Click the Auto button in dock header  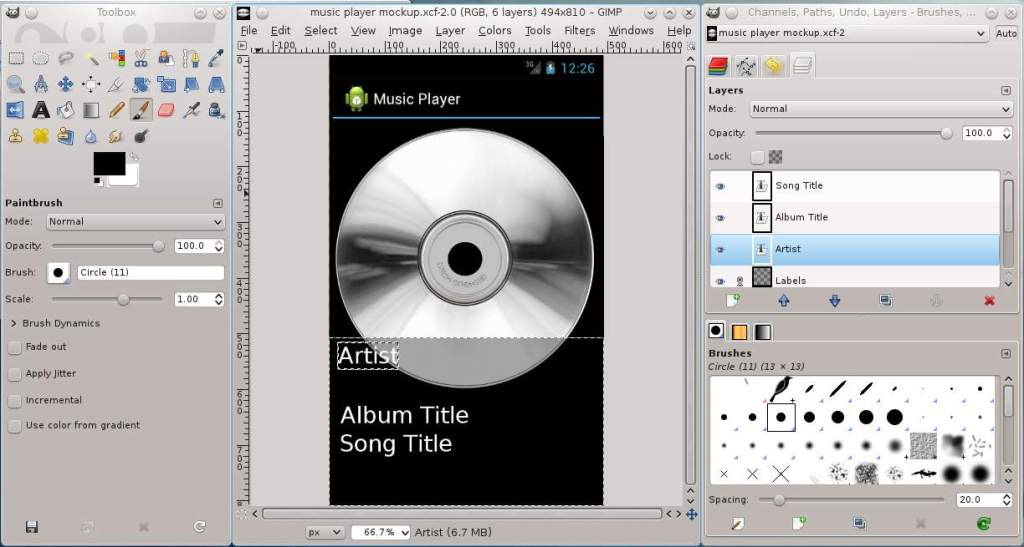[1007, 33]
